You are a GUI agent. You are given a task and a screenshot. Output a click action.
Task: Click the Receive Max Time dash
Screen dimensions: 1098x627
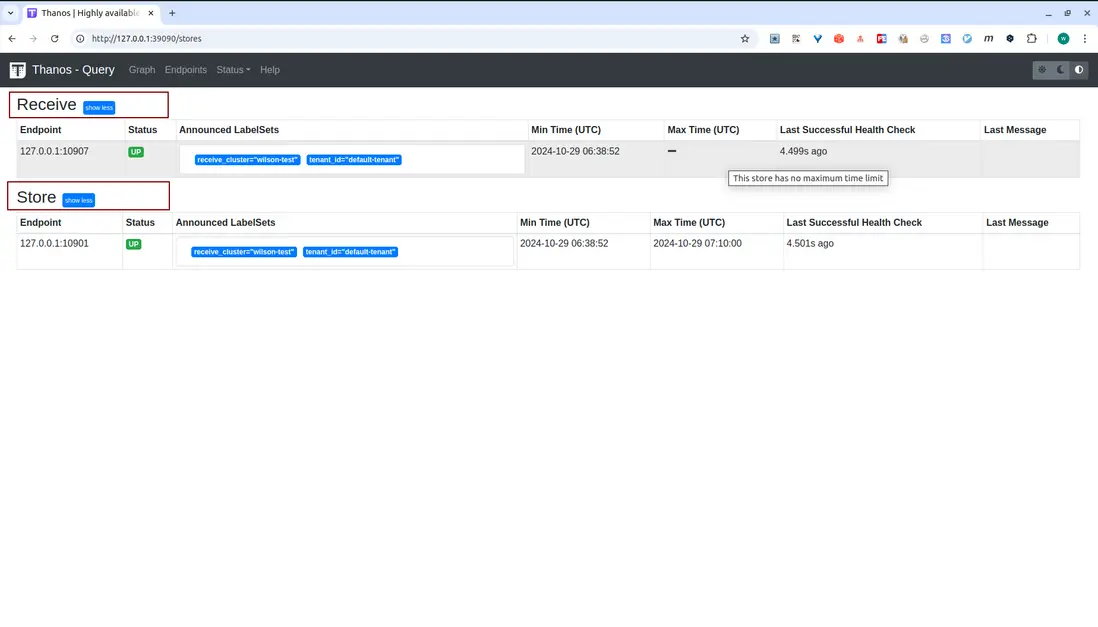(x=672, y=151)
